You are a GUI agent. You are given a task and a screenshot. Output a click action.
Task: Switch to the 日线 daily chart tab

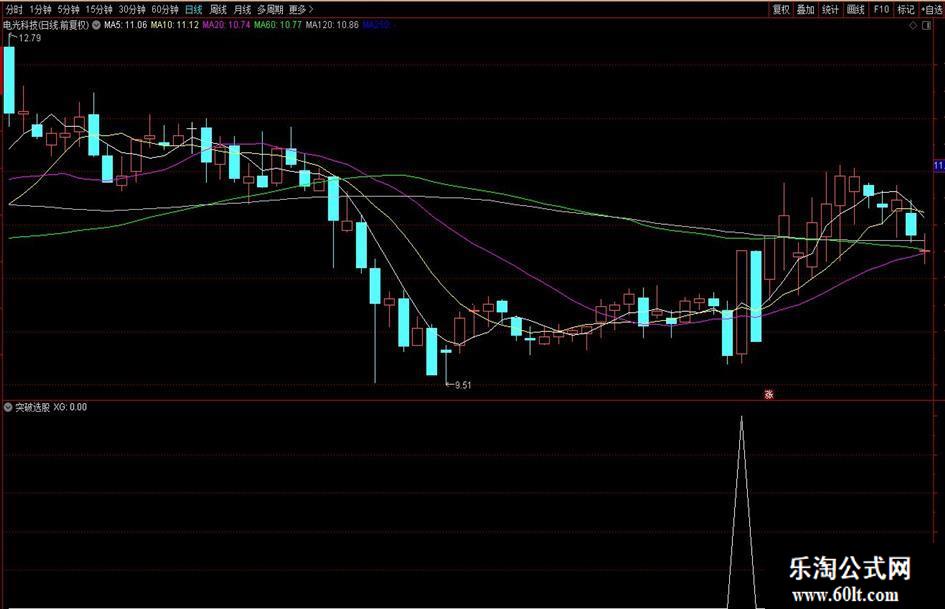click(x=193, y=10)
